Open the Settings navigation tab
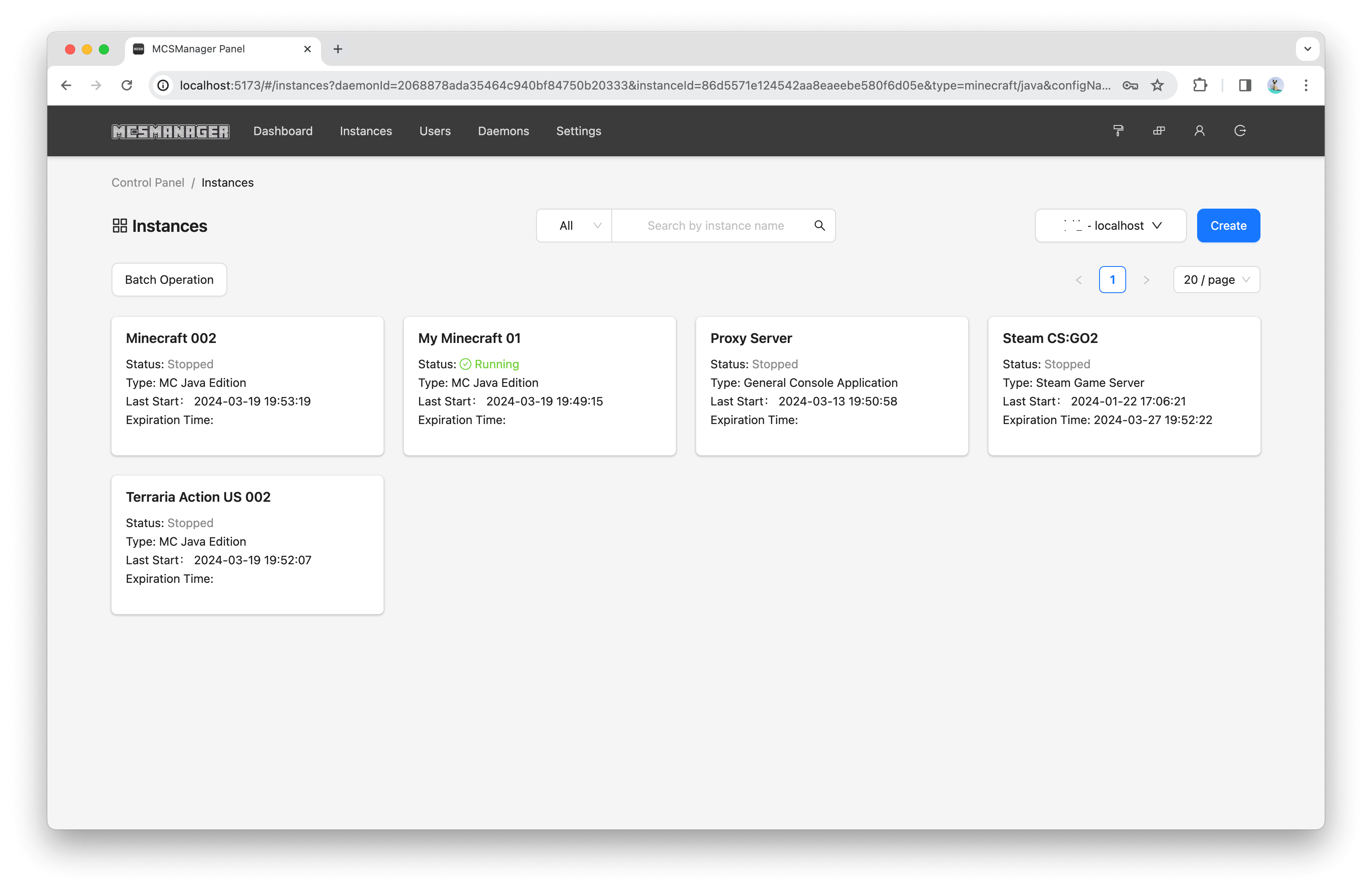This screenshot has width=1372, height=892. [x=578, y=131]
